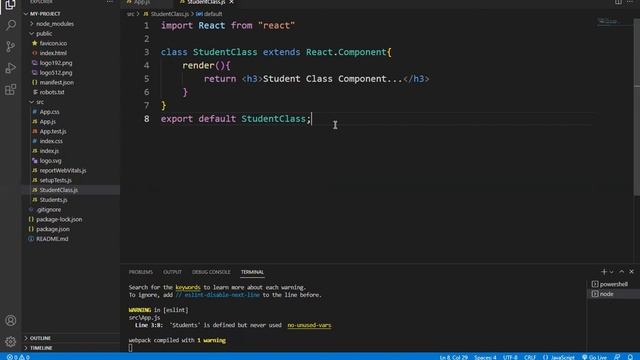Click the Ln 8, Col 29 status item
Image resolution: width=640 pixels, height=360 pixels.
coord(453,357)
